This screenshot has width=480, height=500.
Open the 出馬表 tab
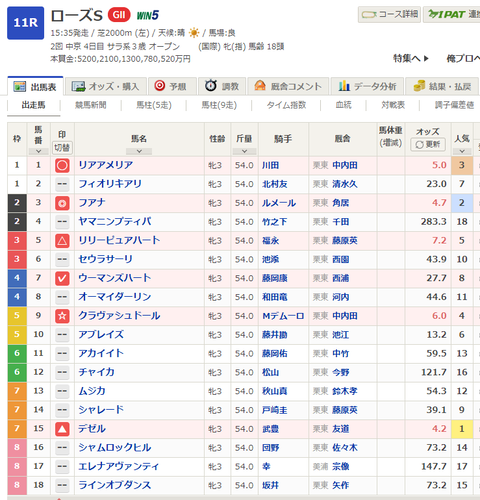coord(35,87)
